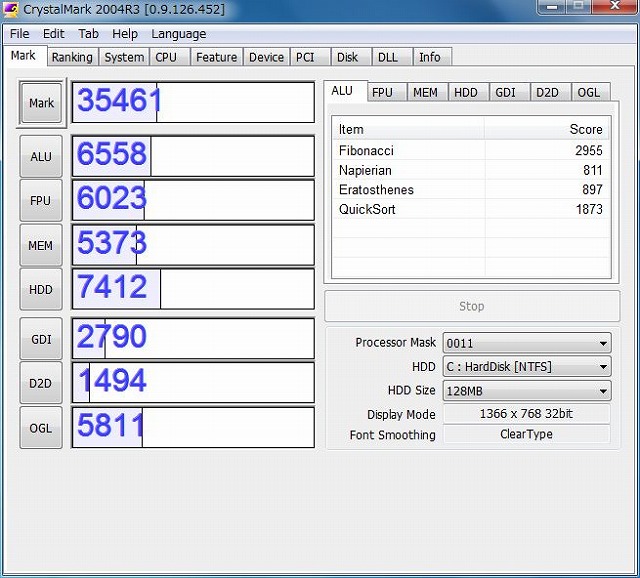
Task: Click the MEM score bar 5373
Action: pyautogui.click(x=193, y=245)
